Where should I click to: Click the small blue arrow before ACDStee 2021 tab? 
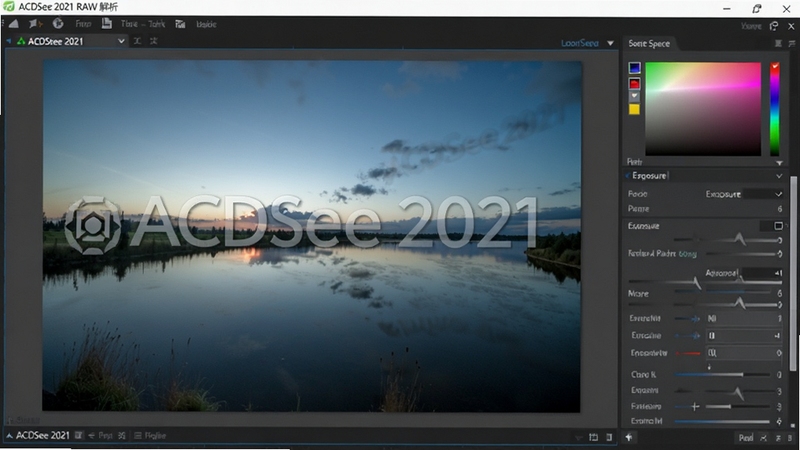click(9, 41)
